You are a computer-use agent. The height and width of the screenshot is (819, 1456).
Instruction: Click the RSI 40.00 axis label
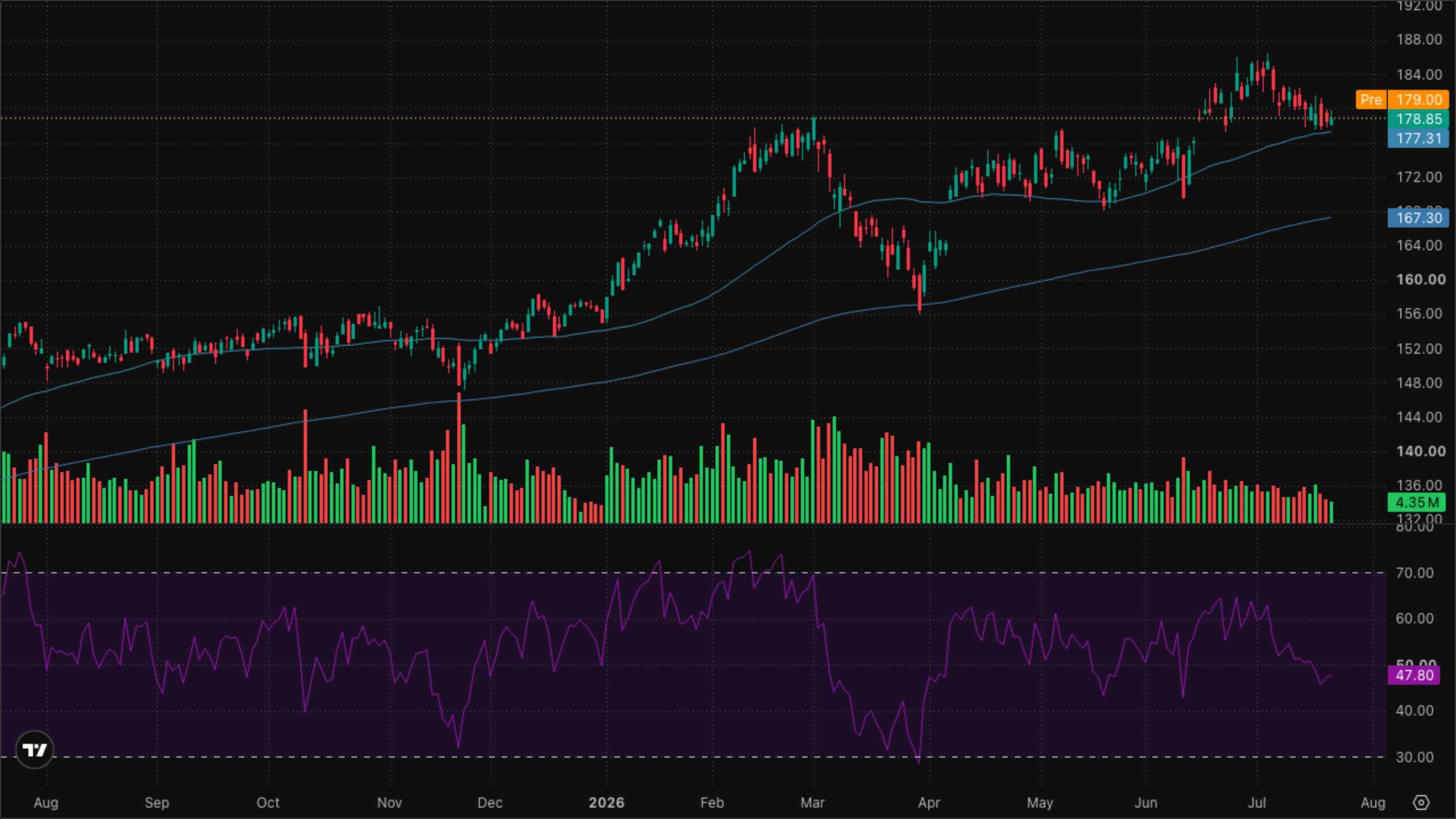(x=1414, y=710)
